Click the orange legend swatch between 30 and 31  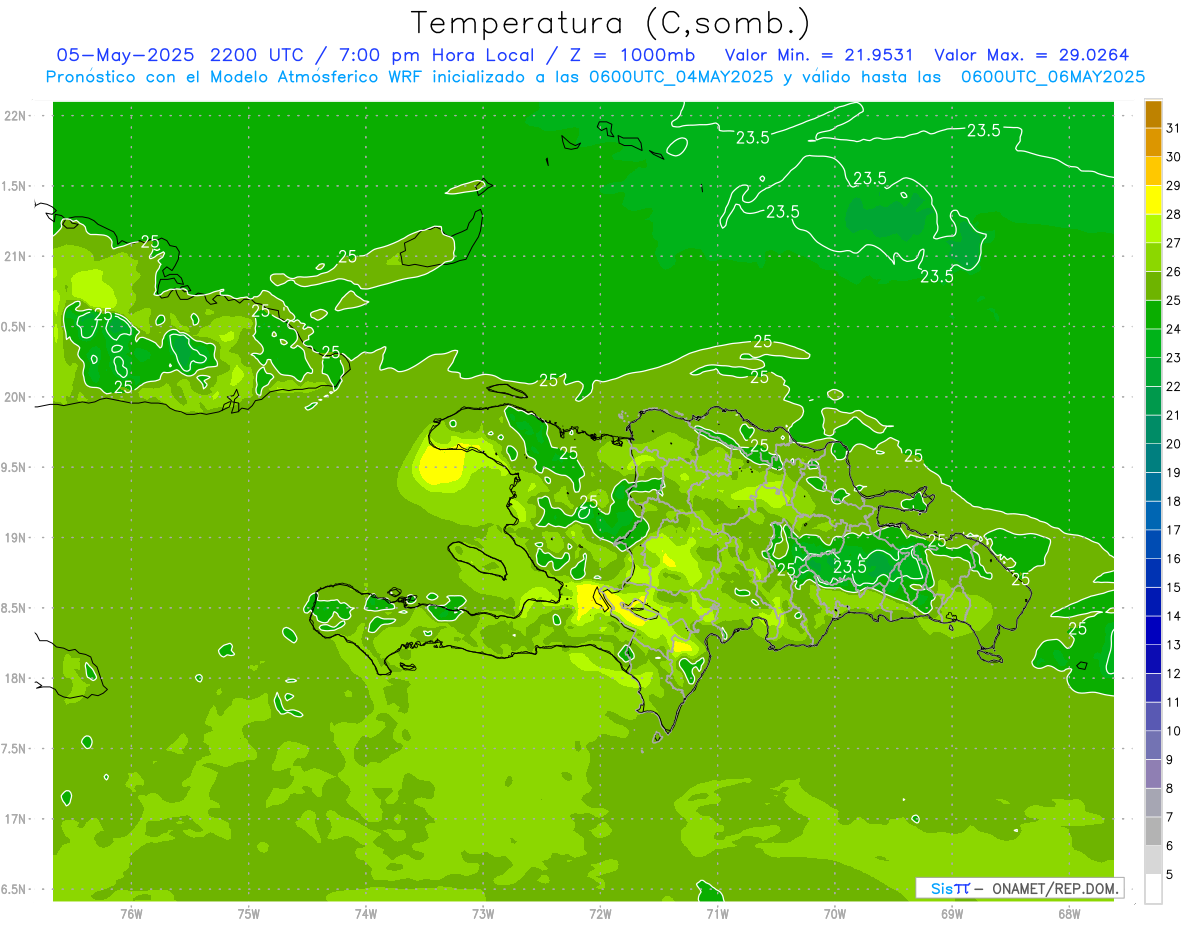[1153, 143]
